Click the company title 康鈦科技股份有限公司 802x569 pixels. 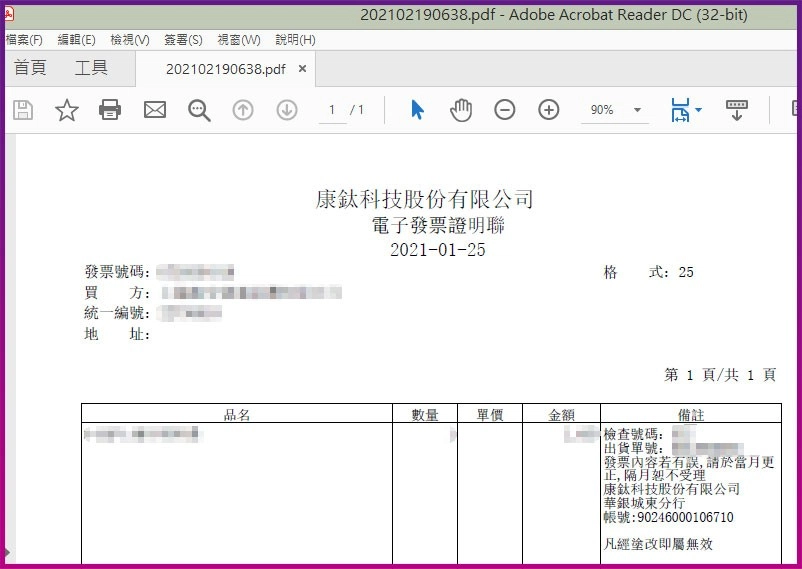click(x=425, y=199)
